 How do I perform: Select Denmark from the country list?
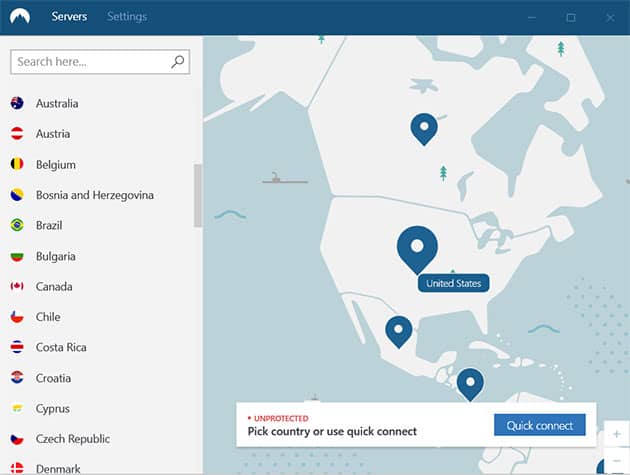[x=58, y=469]
